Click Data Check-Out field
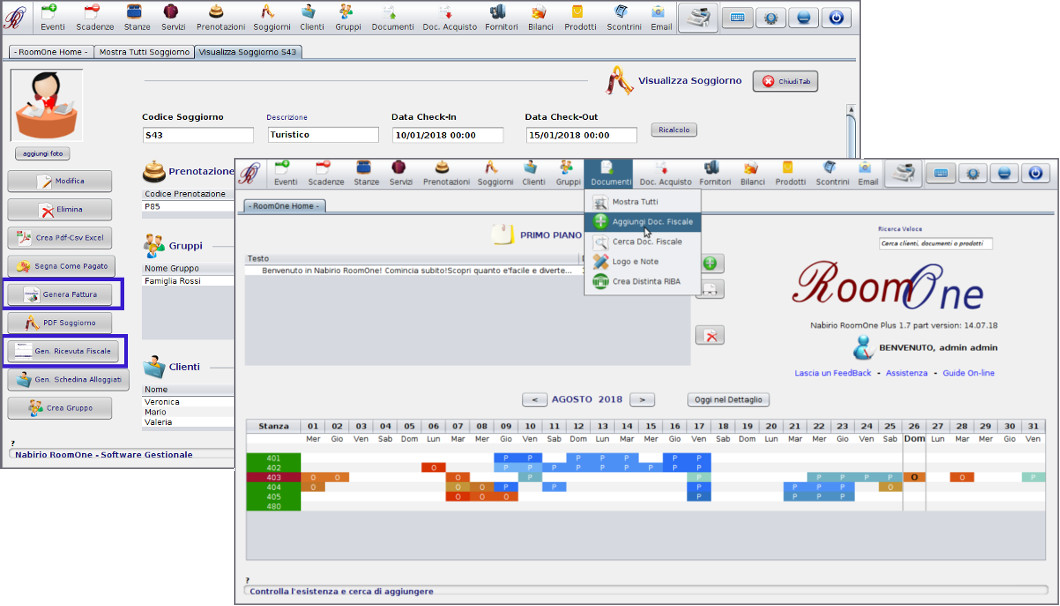 [581, 135]
